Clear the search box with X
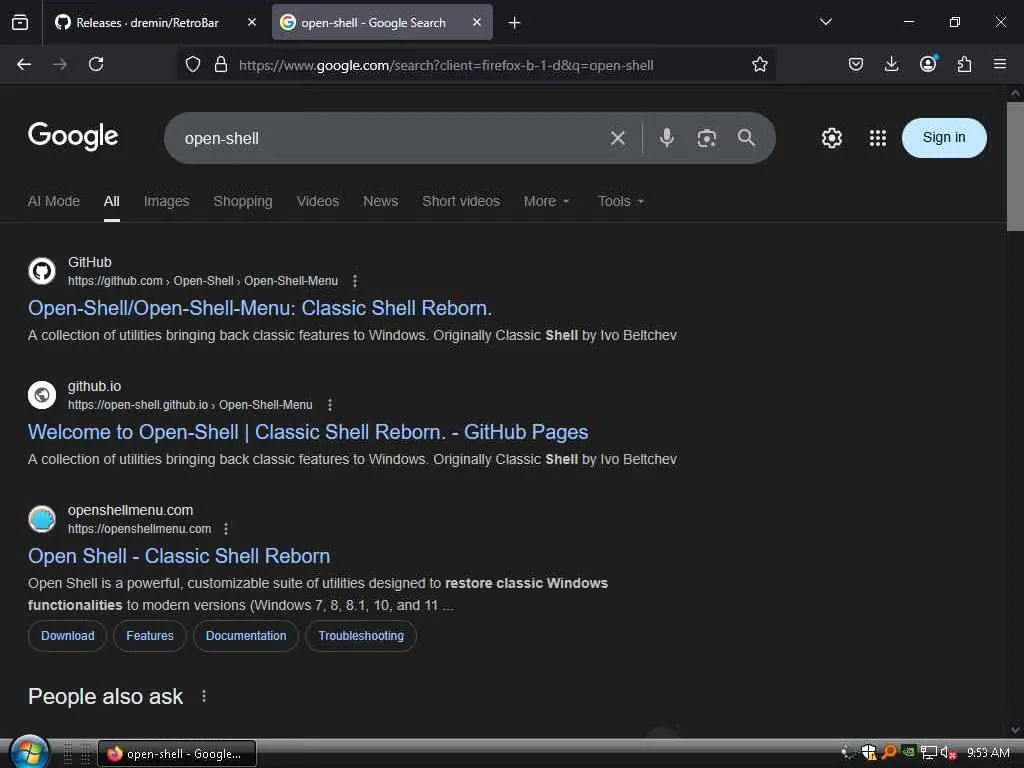Image resolution: width=1024 pixels, height=768 pixels. 618,138
